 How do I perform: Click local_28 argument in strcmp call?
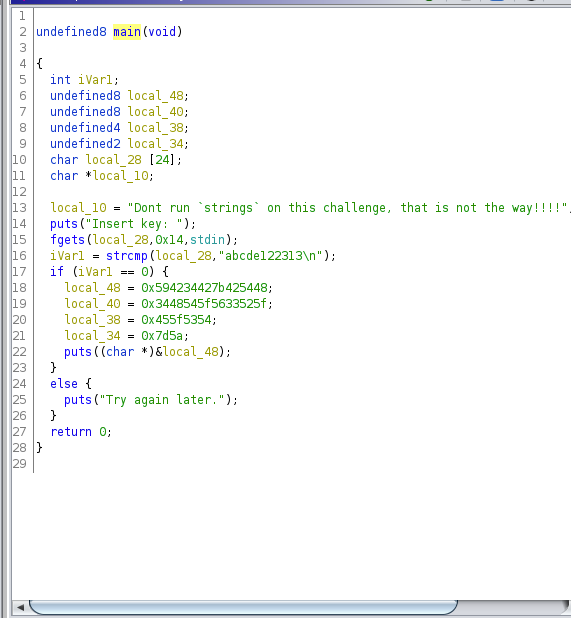[x=184, y=256]
